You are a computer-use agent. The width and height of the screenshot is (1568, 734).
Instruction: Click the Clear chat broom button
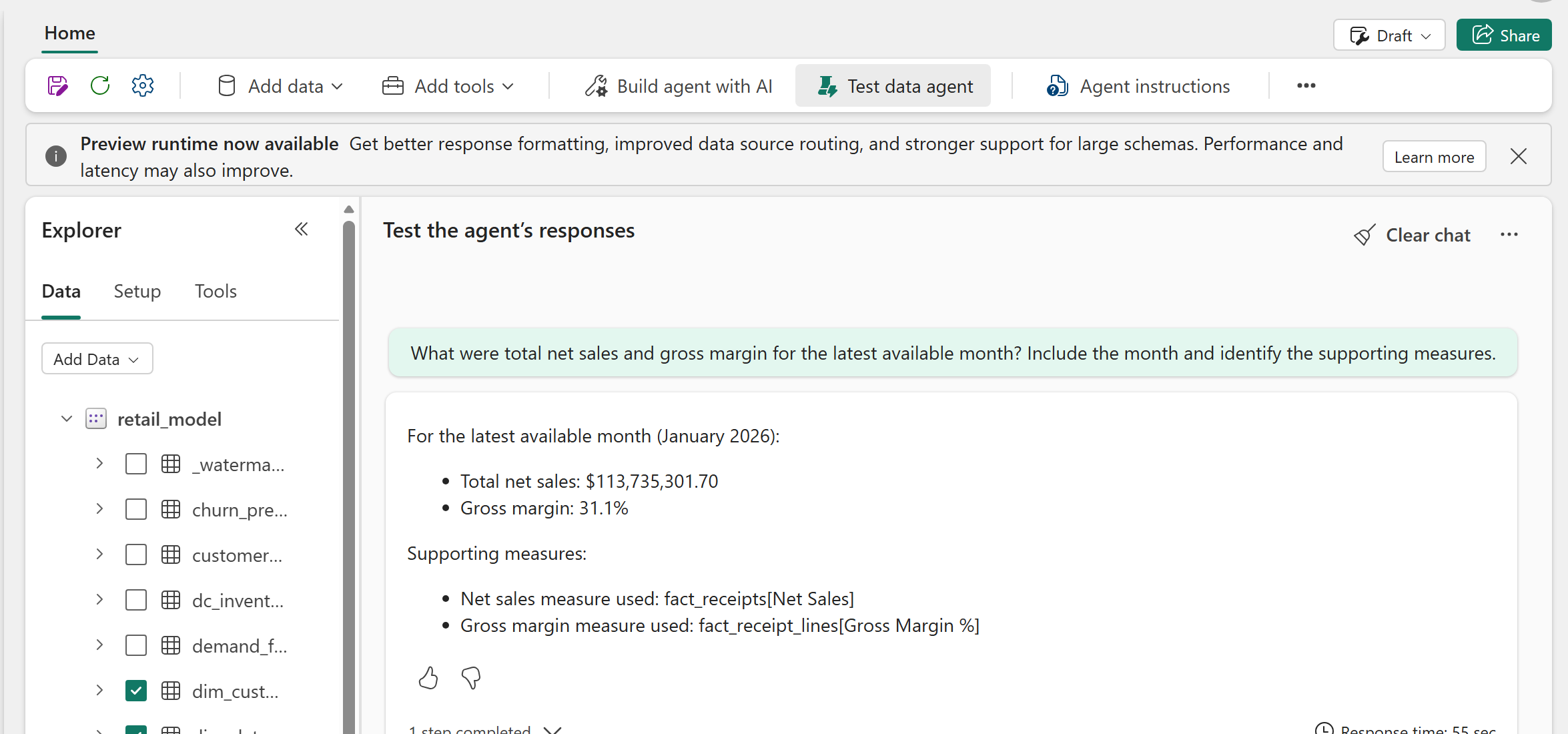click(1412, 235)
